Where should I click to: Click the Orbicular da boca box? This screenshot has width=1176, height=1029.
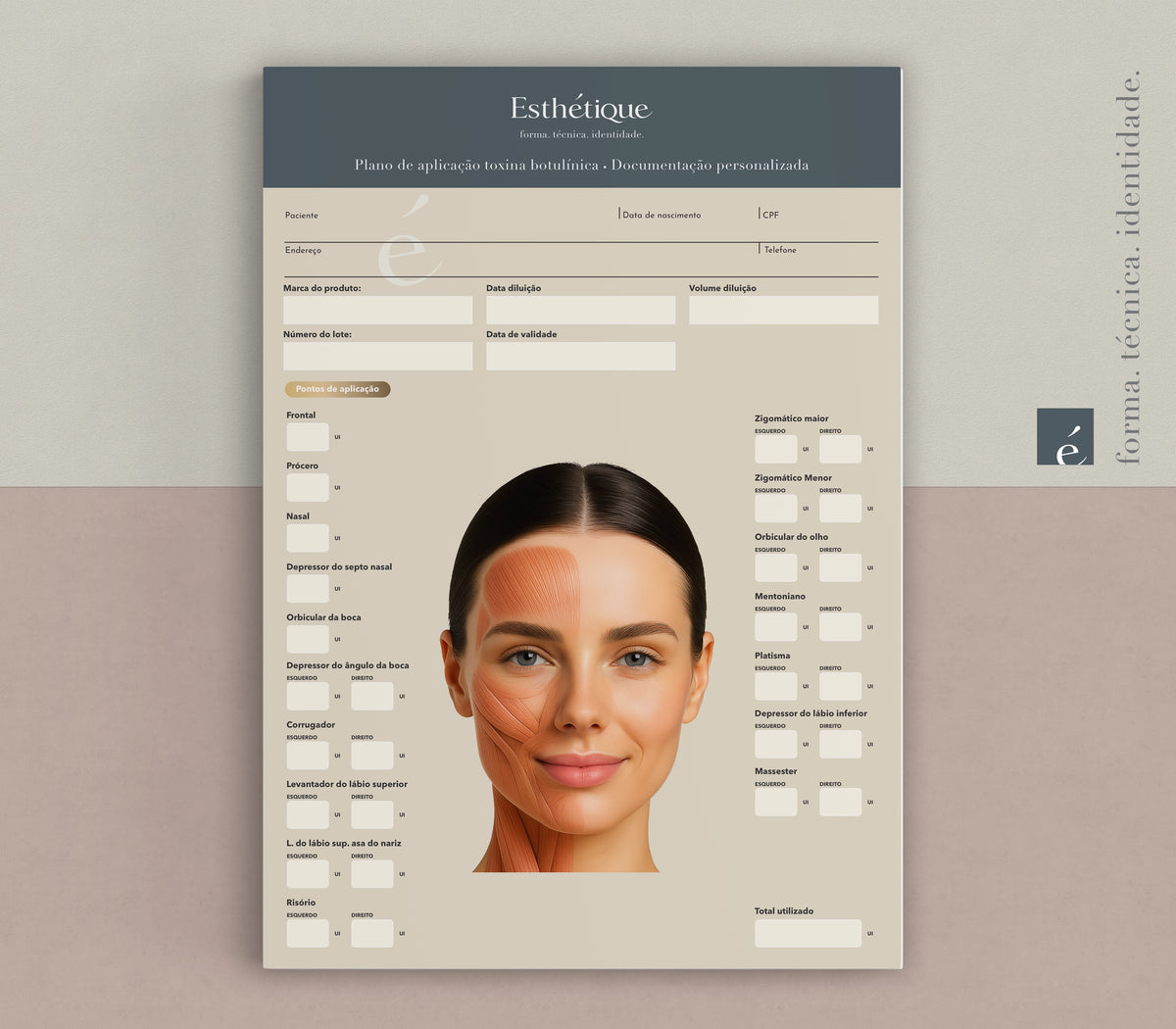click(308, 639)
